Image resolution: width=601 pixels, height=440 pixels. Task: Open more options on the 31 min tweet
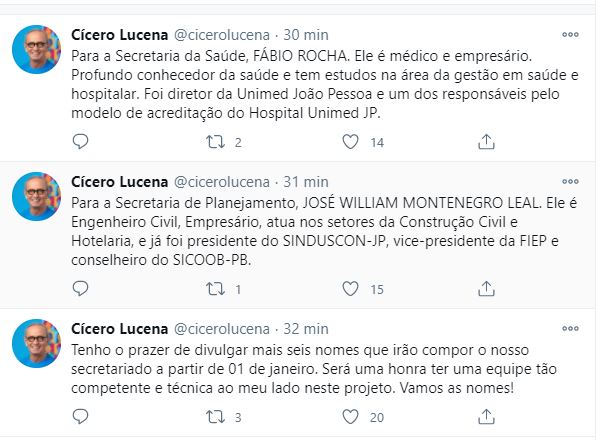570,182
